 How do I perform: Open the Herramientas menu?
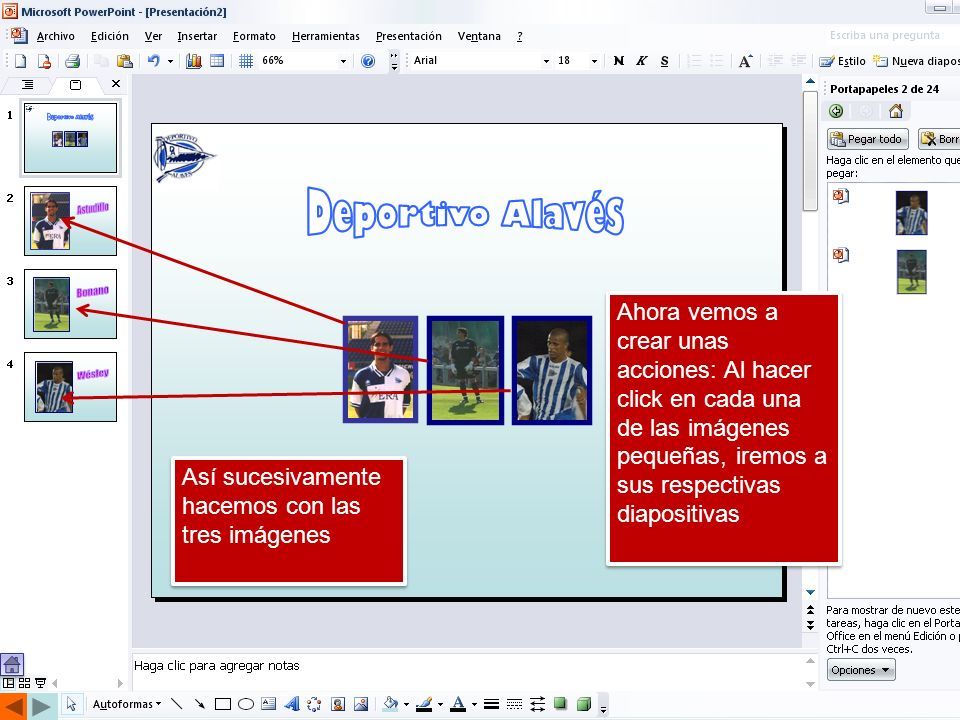point(326,36)
